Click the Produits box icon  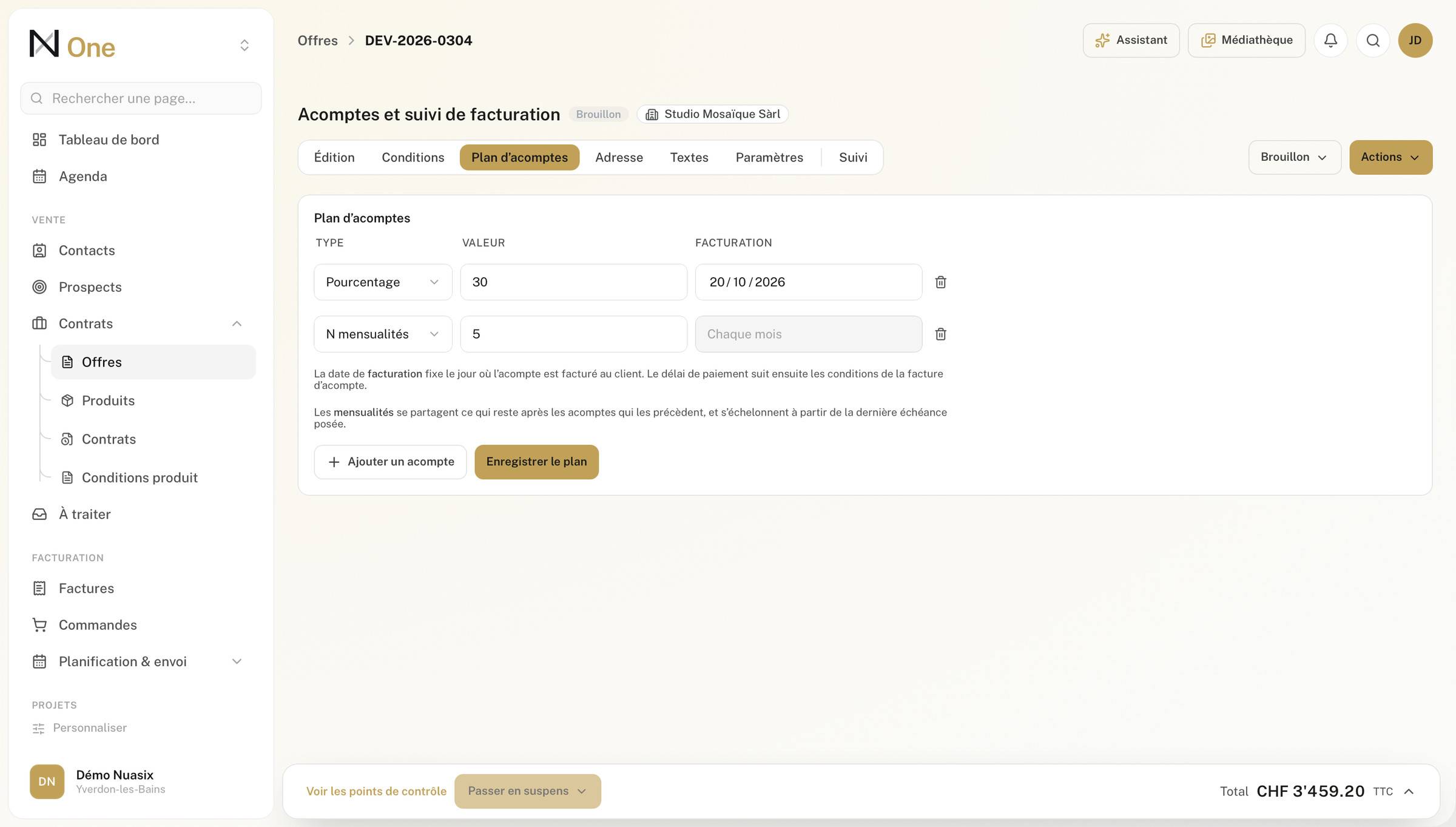pyautogui.click(x=67, y=400)
